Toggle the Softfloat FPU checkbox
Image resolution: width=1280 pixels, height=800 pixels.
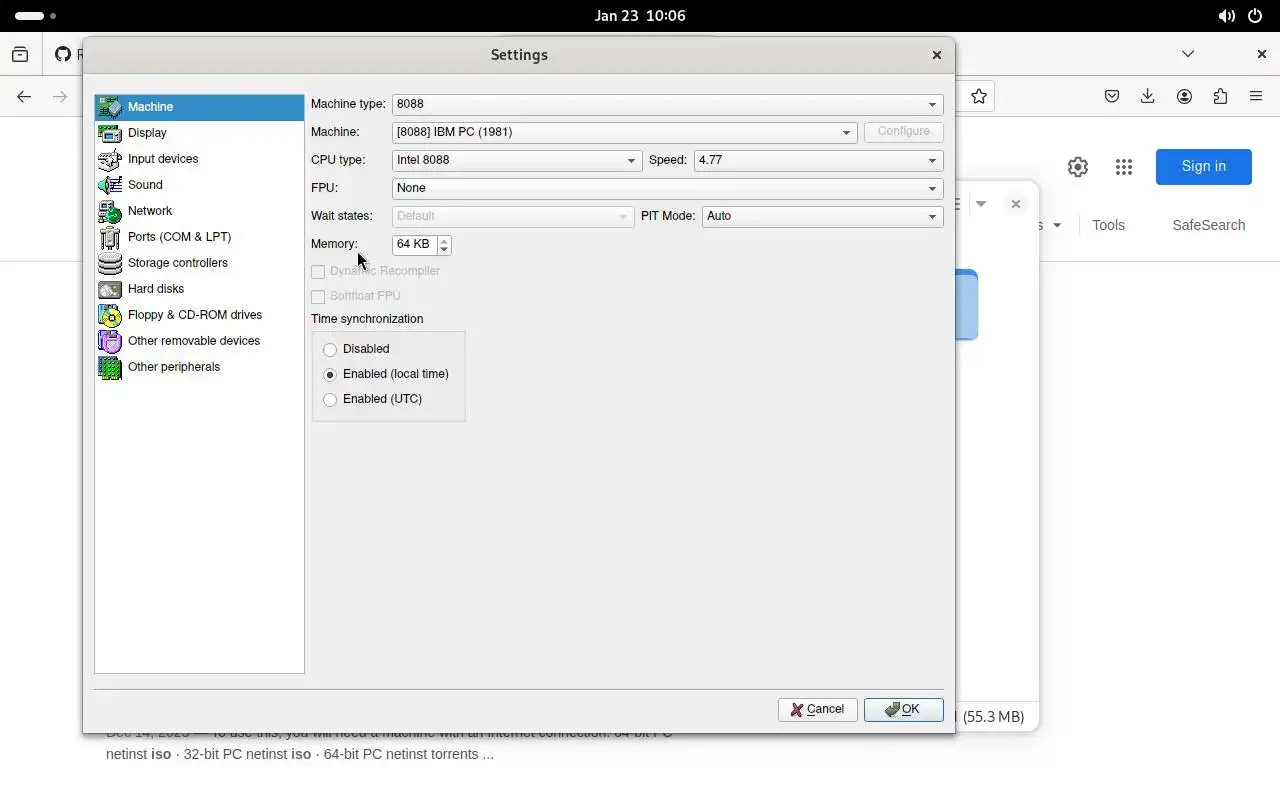(318, 297)
